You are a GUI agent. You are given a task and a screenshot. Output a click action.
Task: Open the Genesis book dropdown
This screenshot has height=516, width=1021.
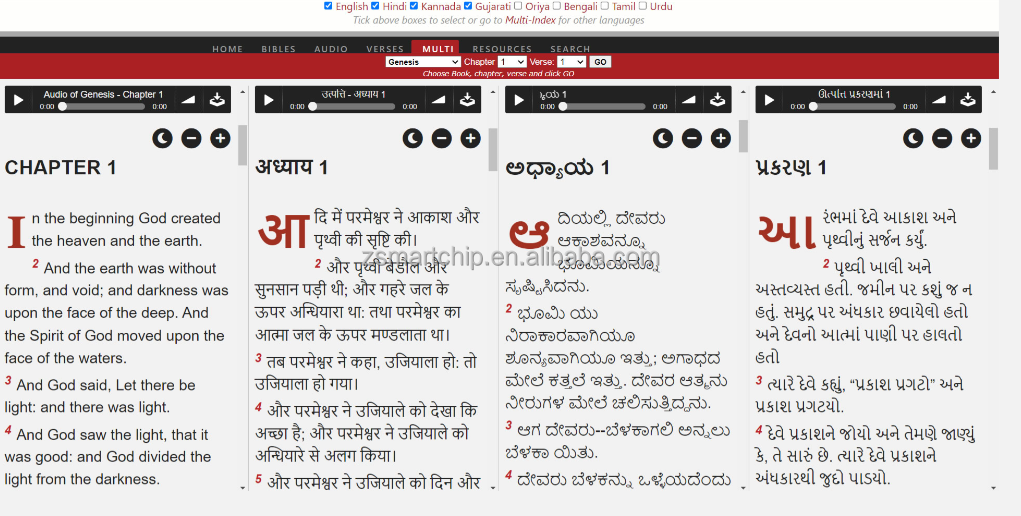422,62
